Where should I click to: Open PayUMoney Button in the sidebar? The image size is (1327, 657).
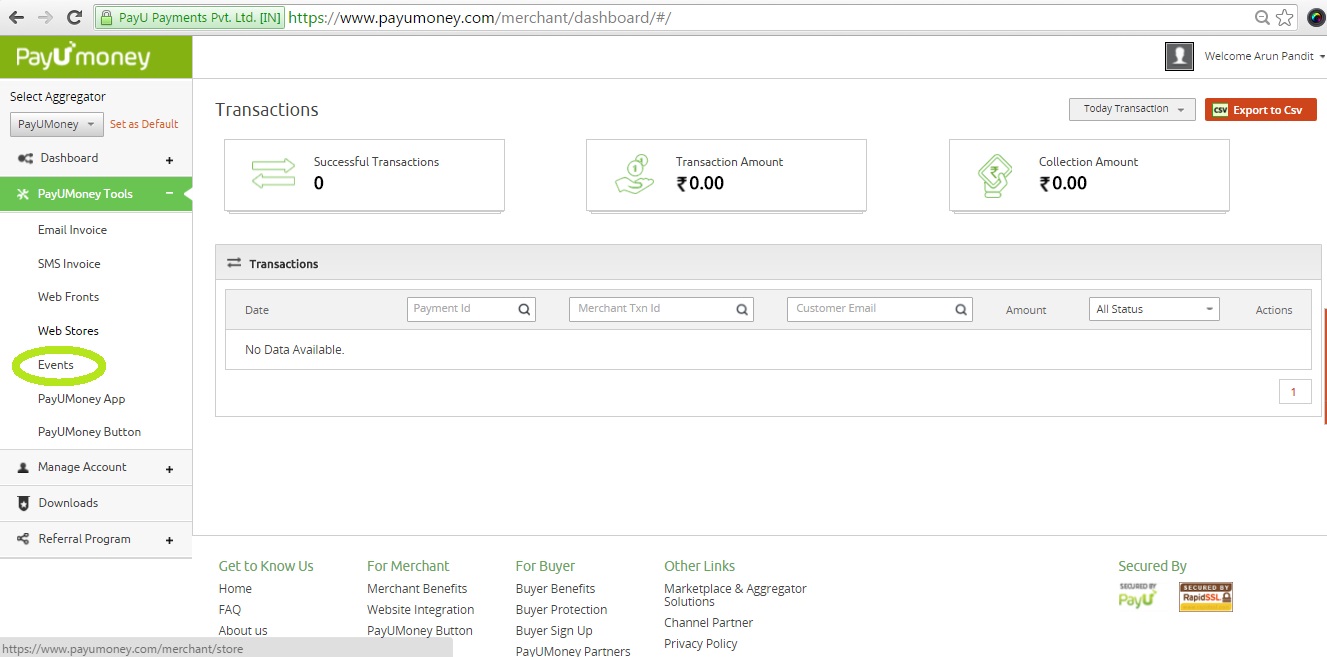coord(89,432)
